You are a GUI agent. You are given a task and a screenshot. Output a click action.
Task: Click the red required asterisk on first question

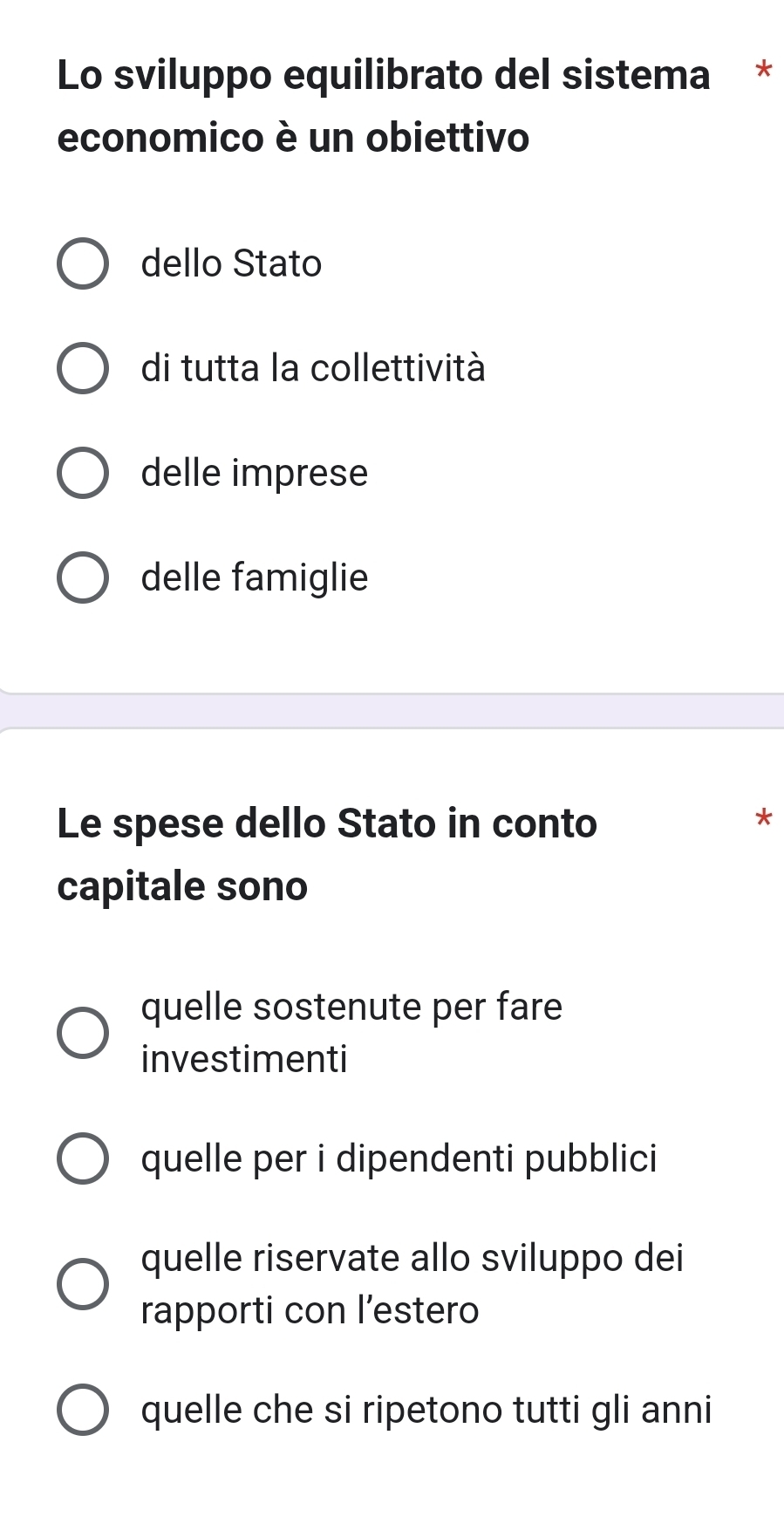(764, 71)
